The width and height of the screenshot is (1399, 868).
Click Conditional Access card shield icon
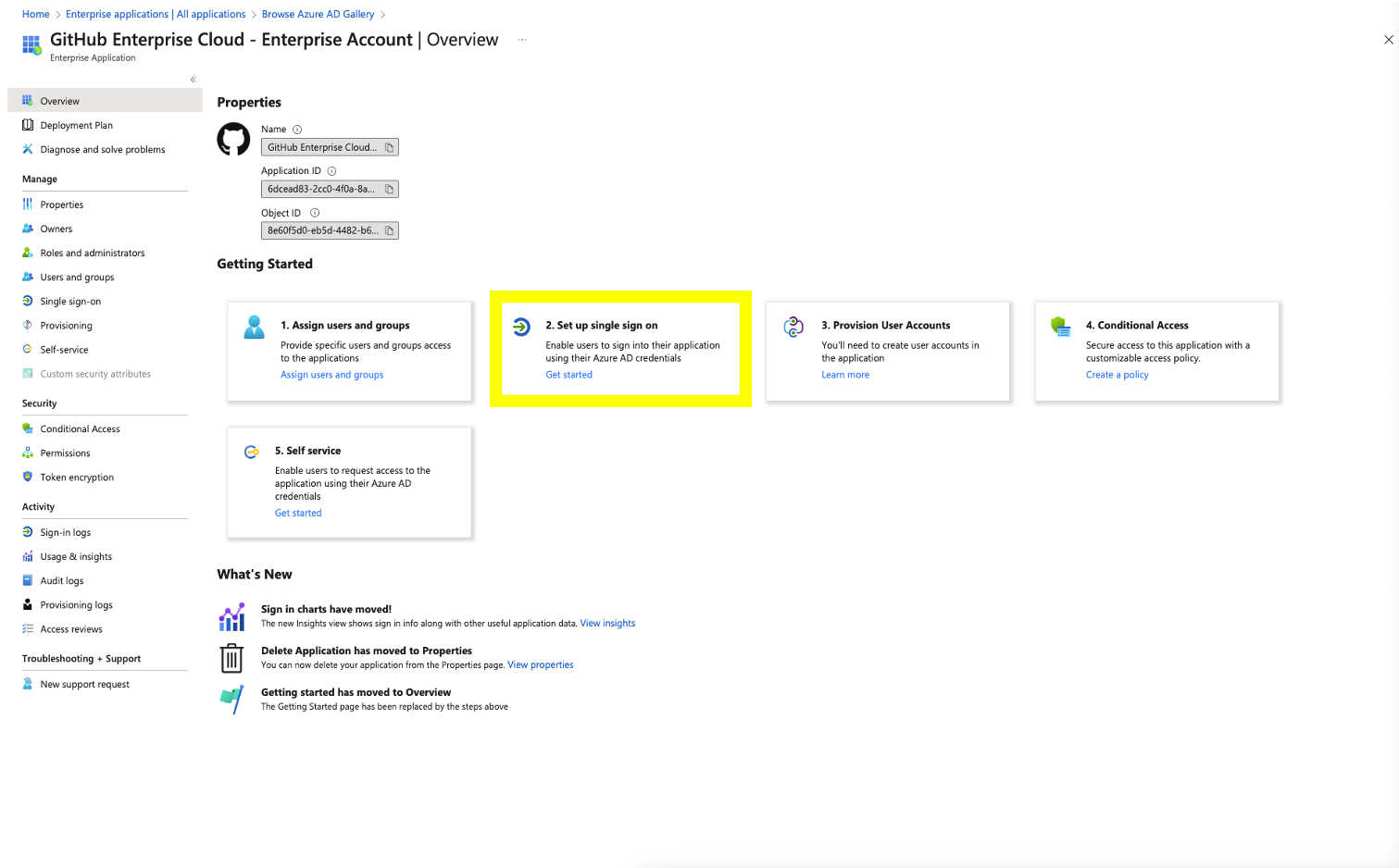click(1060, 326)
